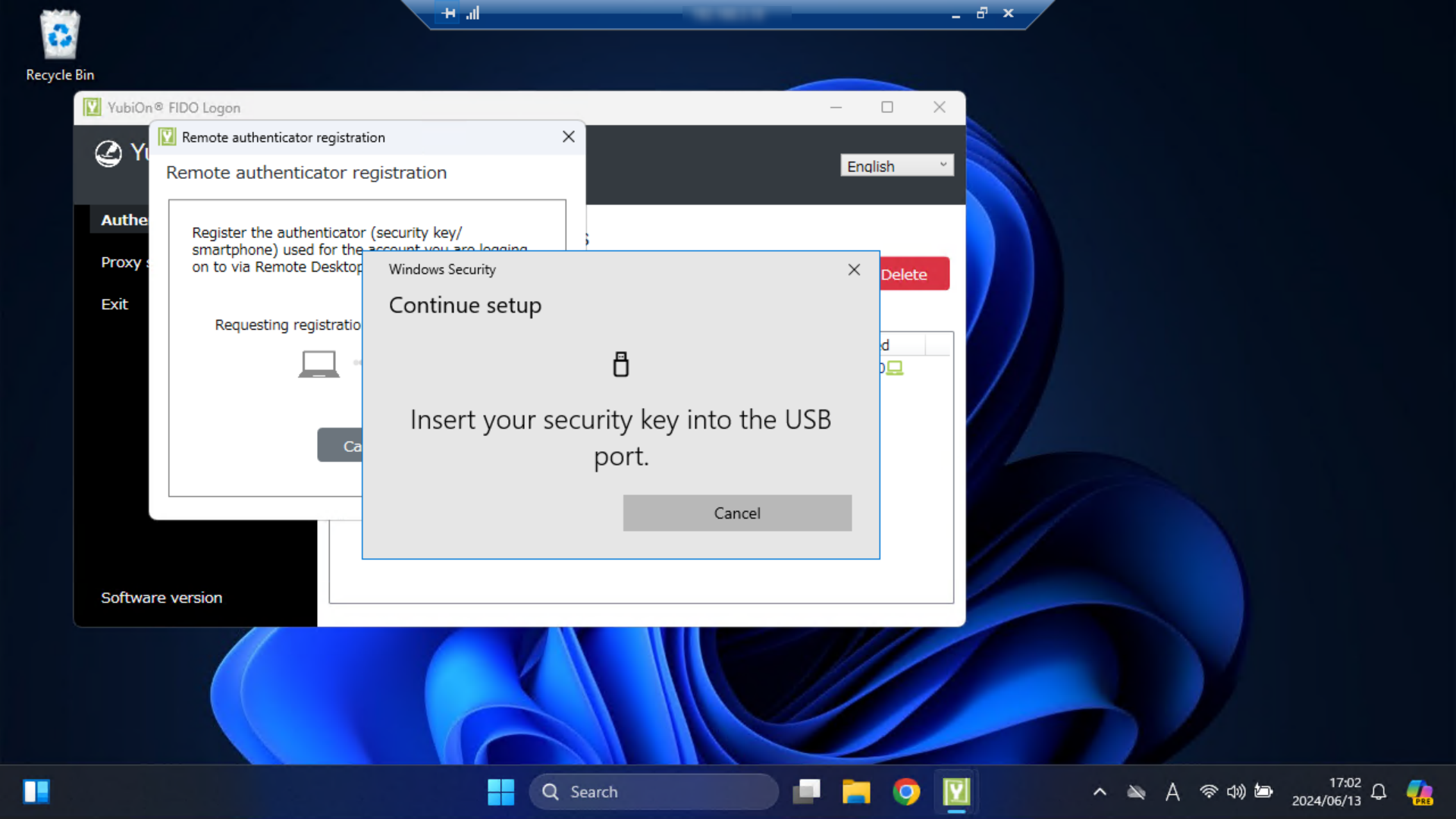This screenshot has width=1456, height=819.
Task: Click the remote session pin icon
Action: (450, 13)
